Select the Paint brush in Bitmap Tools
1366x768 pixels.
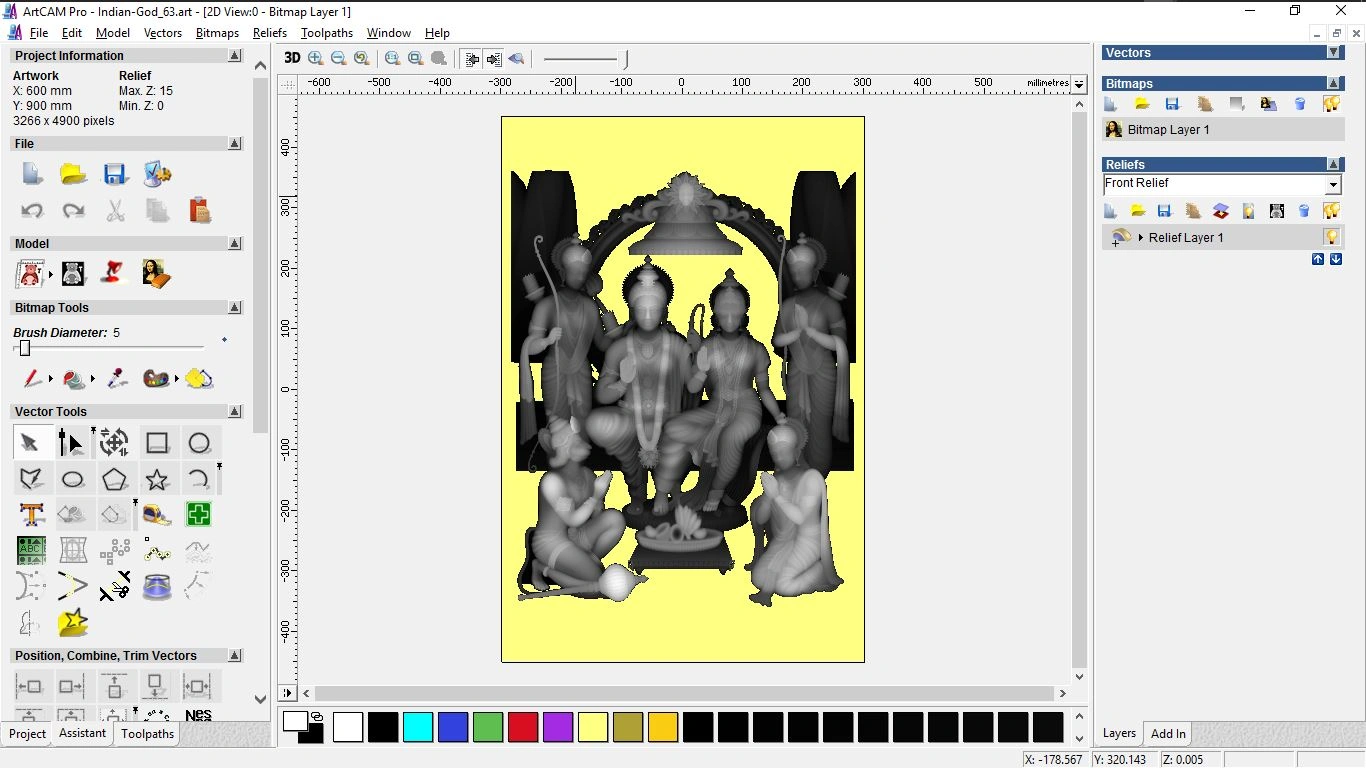coord(30,378)
